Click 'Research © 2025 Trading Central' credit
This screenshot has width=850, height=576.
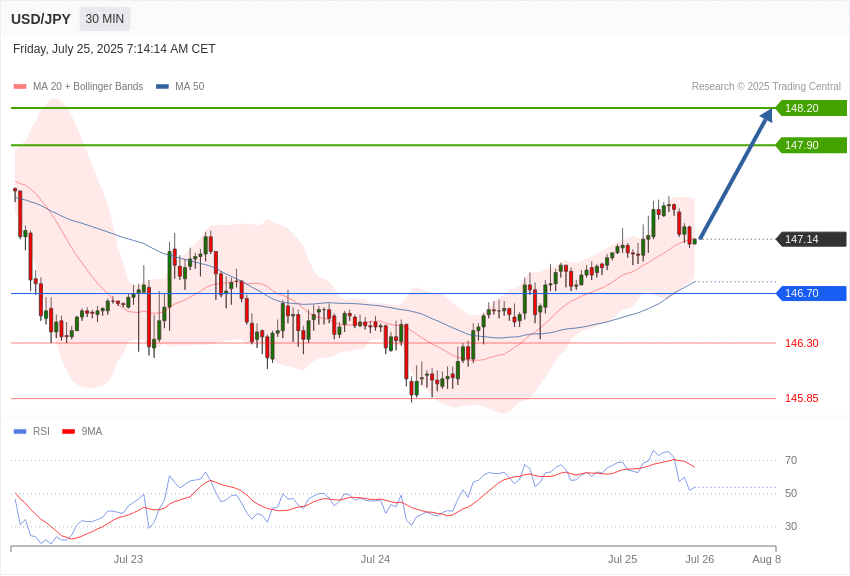766,87
